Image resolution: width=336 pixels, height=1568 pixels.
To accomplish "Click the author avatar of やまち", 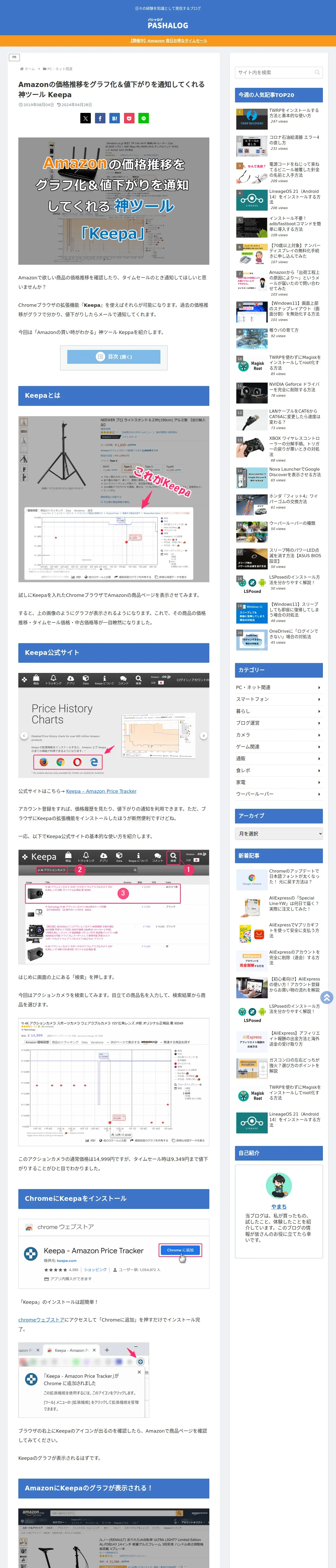I will pos(279,1185).
